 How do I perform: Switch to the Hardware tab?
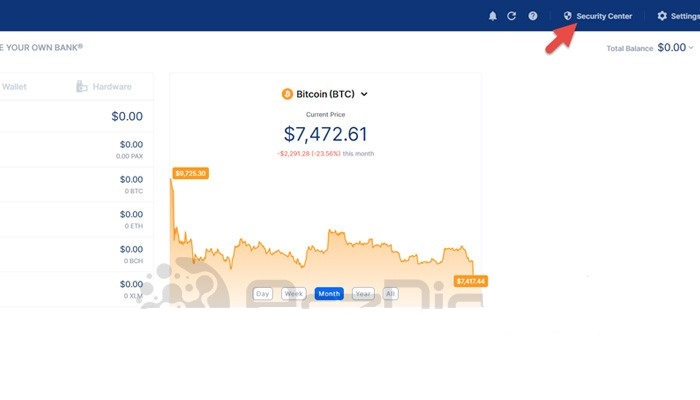104,87
